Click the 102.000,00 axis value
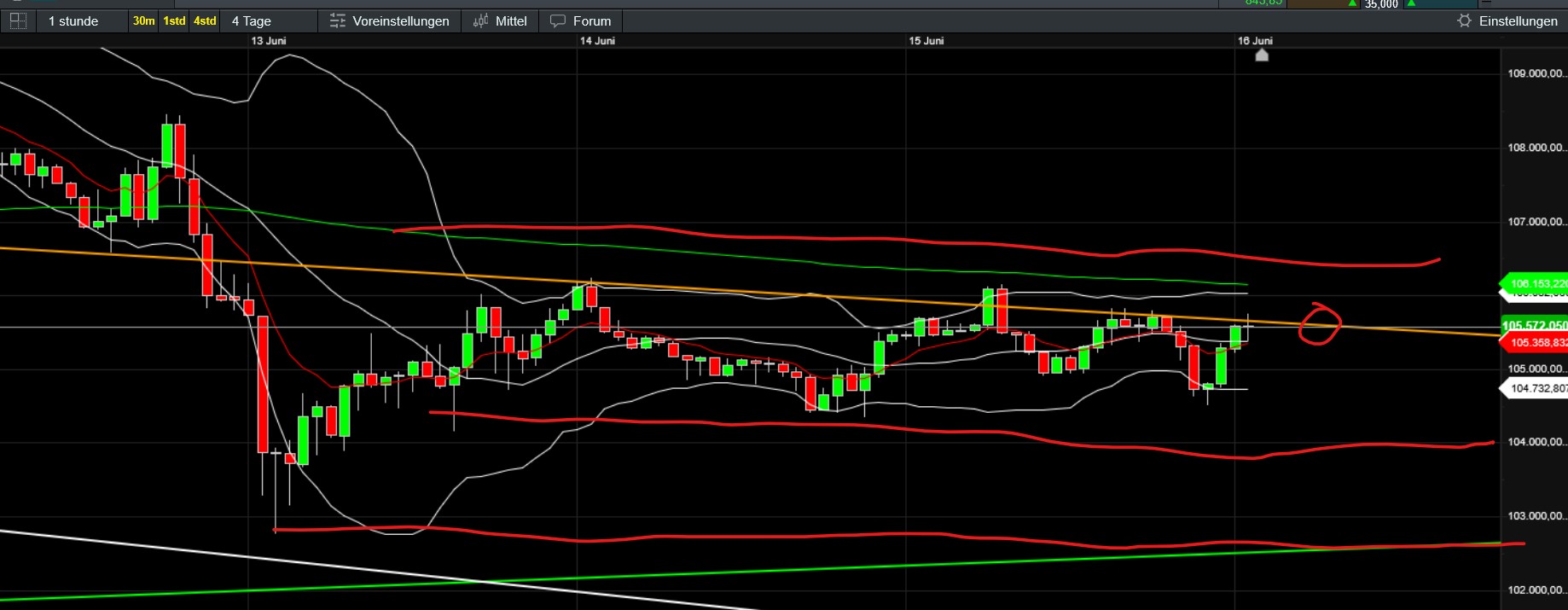 [1536, 590]
